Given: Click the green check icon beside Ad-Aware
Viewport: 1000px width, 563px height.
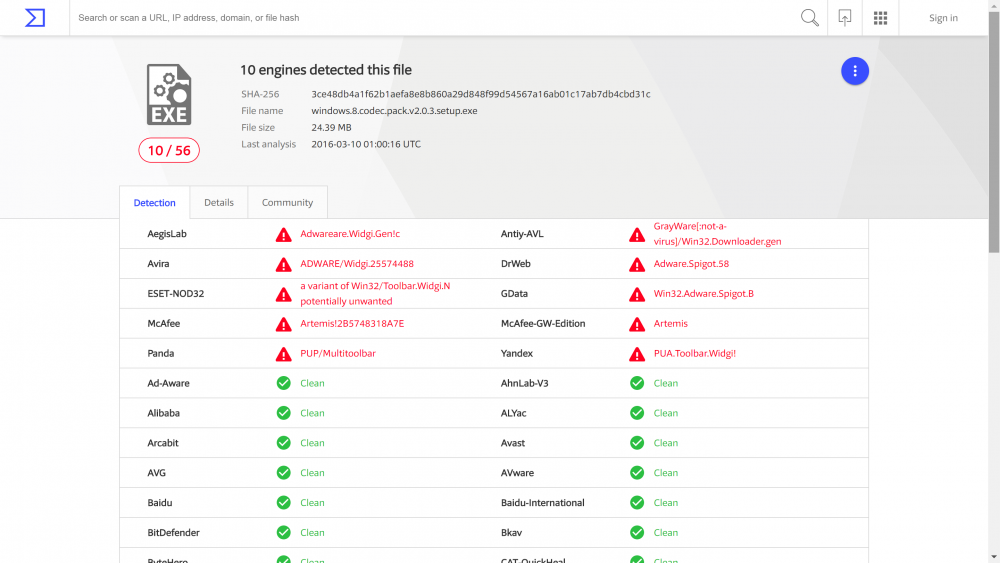Looking at the screenshot, I should point(284,383).
